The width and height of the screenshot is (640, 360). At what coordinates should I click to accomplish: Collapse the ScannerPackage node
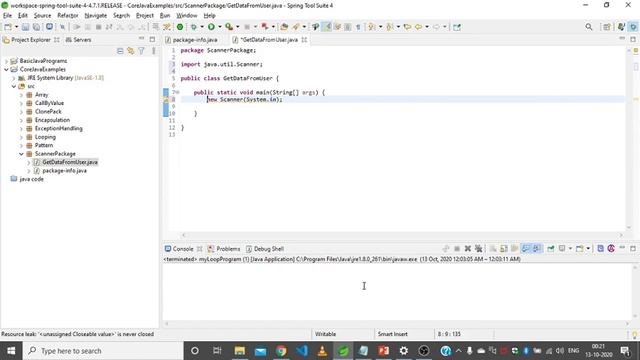[21, 154]
